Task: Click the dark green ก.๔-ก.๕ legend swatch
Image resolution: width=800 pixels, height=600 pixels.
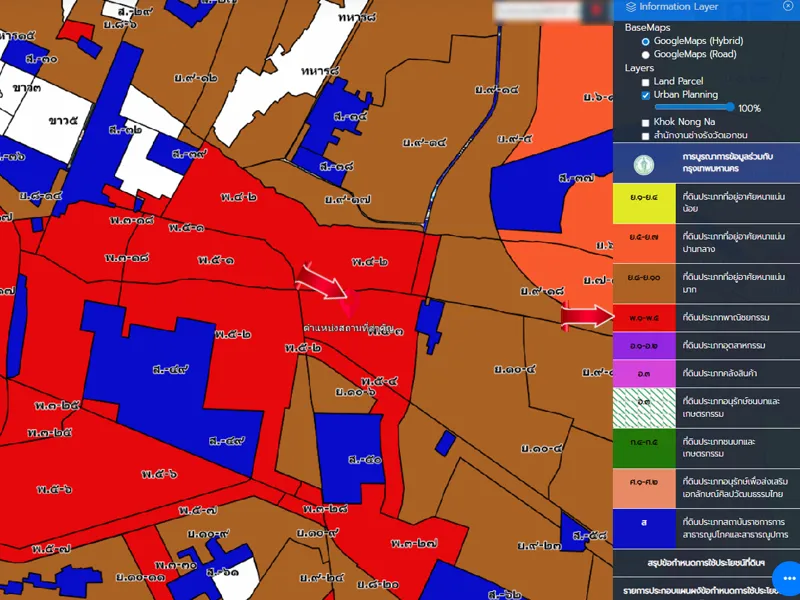Action: pos(644,442)
